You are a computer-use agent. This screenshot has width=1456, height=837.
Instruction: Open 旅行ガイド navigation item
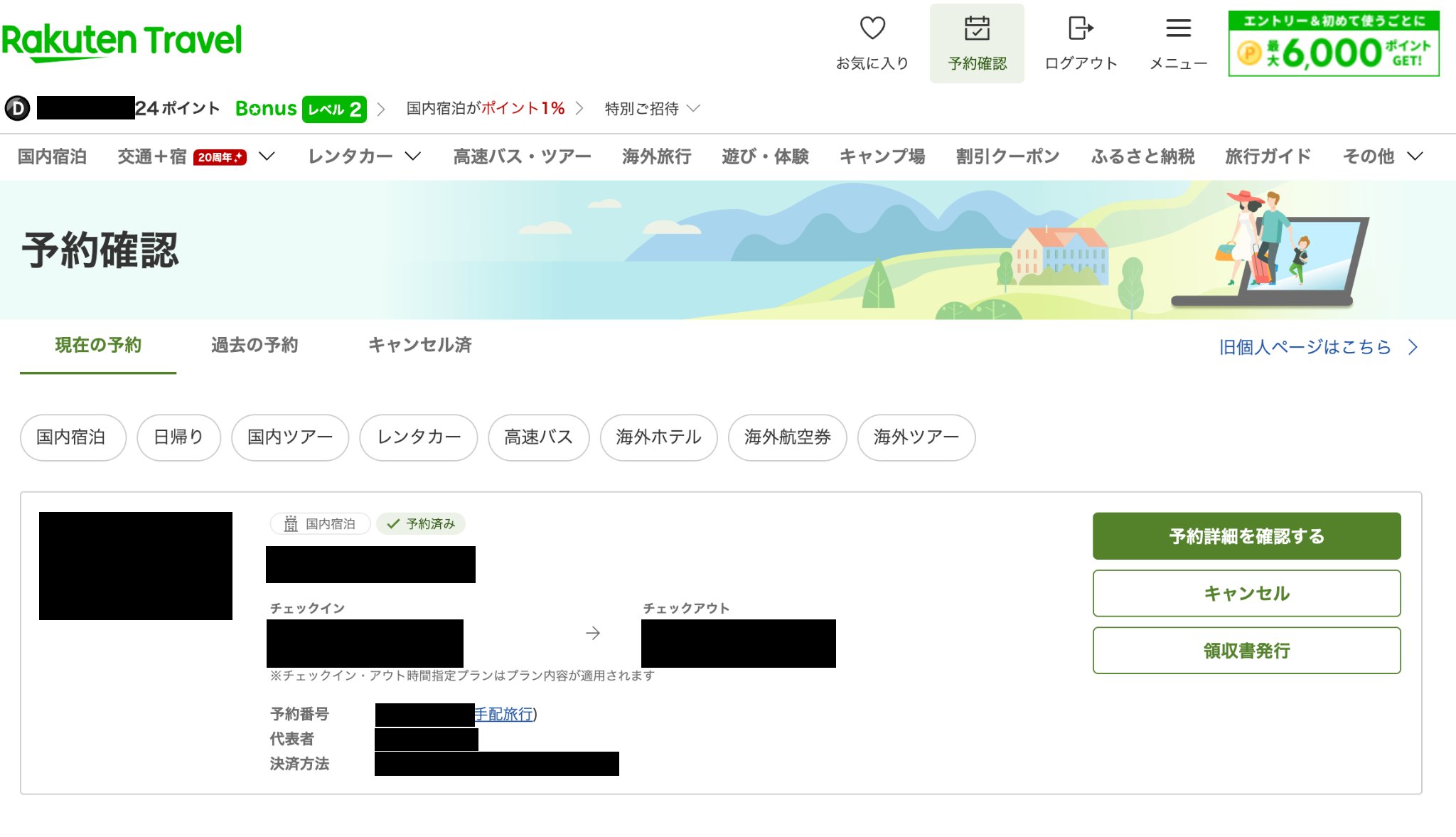[1268, 156]
